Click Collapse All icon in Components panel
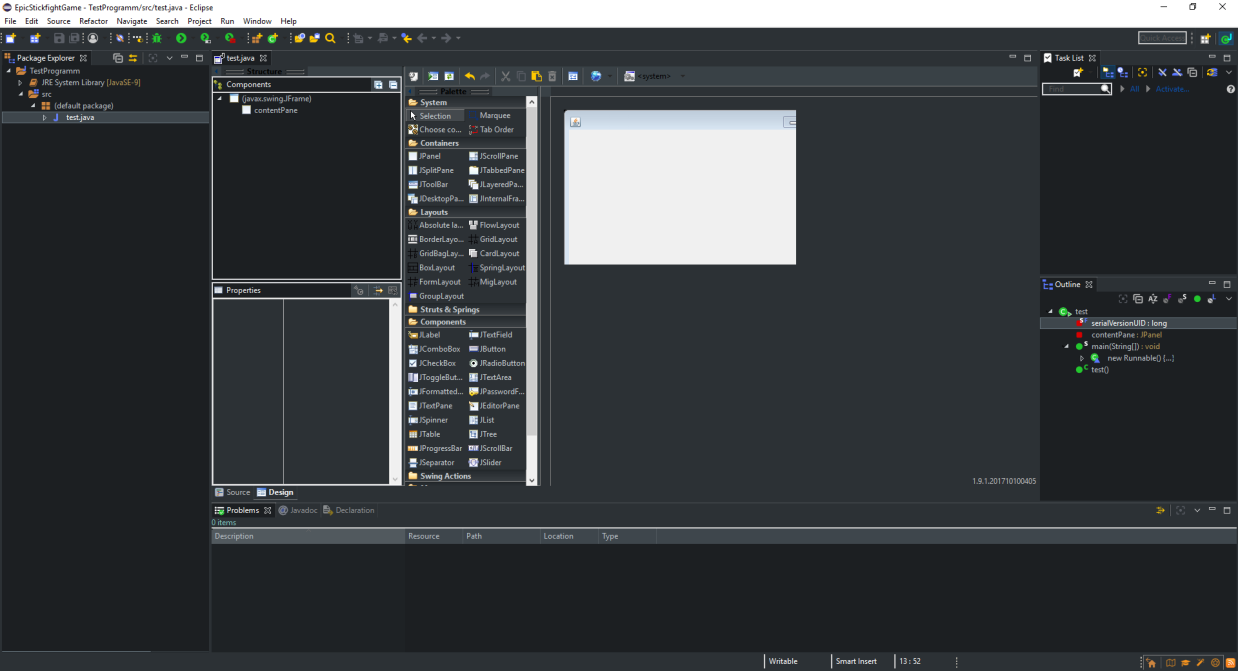The image size is (1238, 671). click(393, 85)
